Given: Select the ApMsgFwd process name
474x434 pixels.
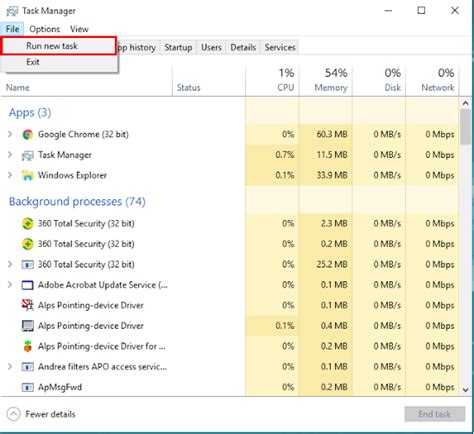Looking at the screenshot, I should coord(60,387).
